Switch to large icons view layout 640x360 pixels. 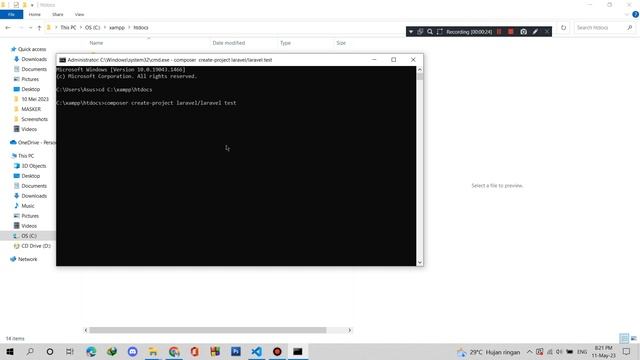(634, 338)
